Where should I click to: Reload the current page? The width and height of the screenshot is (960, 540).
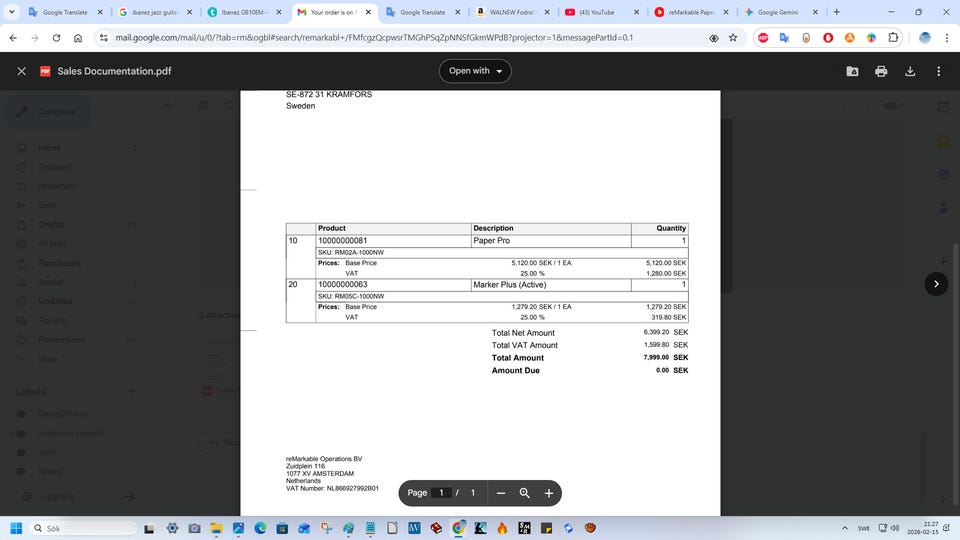tap(56, 37)
